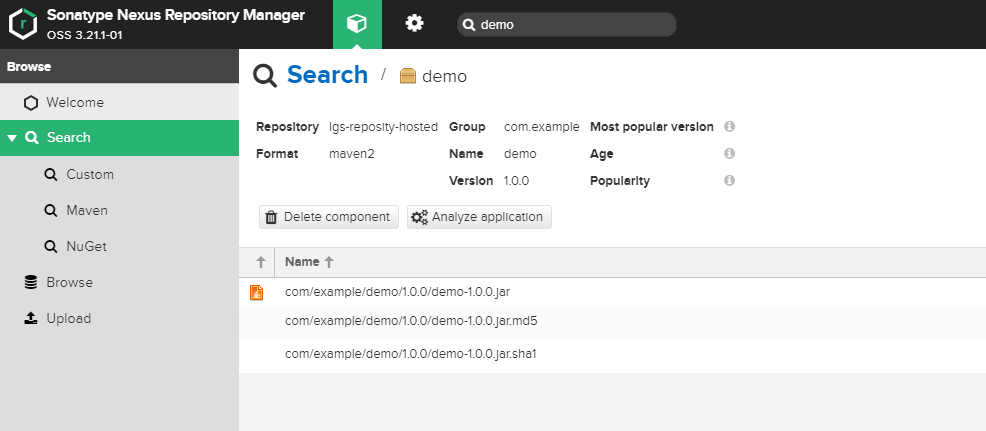Open the Browse mode cube icon

(x=357, y=24)
